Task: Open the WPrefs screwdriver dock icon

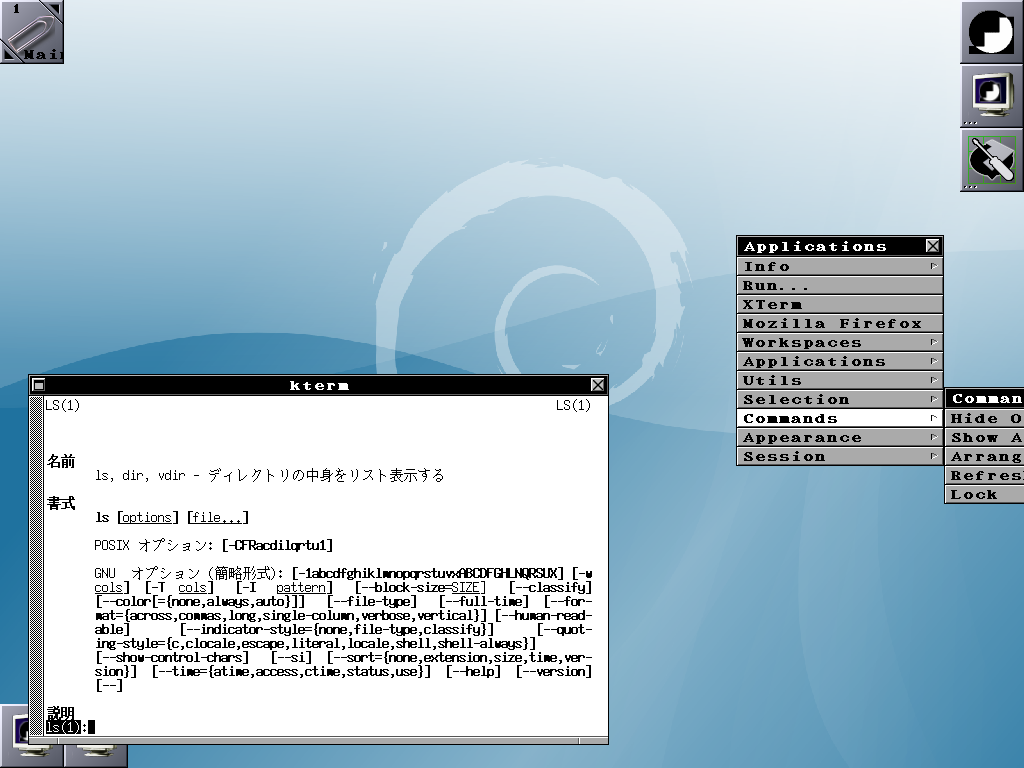Action: tap(991, 159)
